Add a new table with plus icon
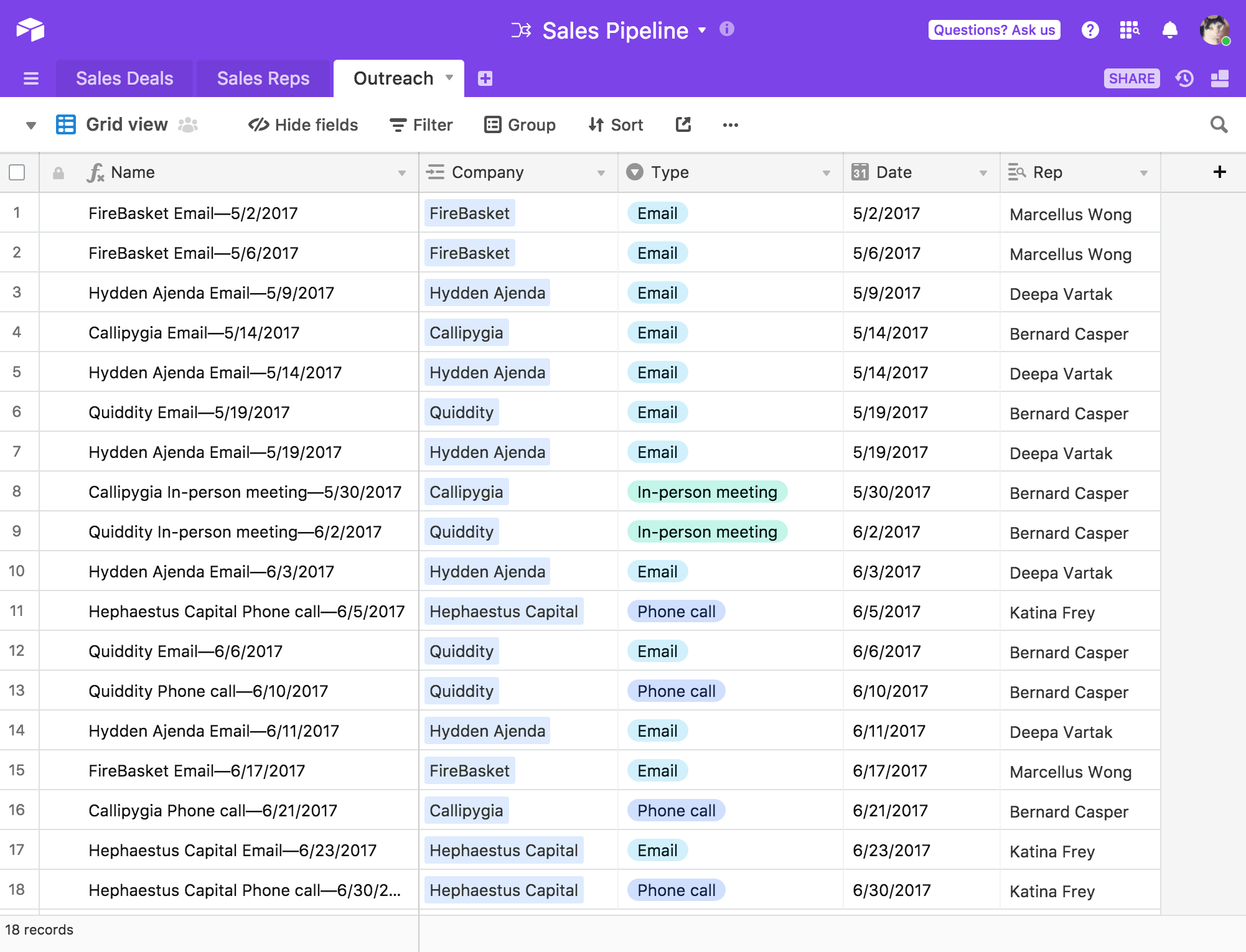This screenshot has width=1246, height=952. coord(485,78)
